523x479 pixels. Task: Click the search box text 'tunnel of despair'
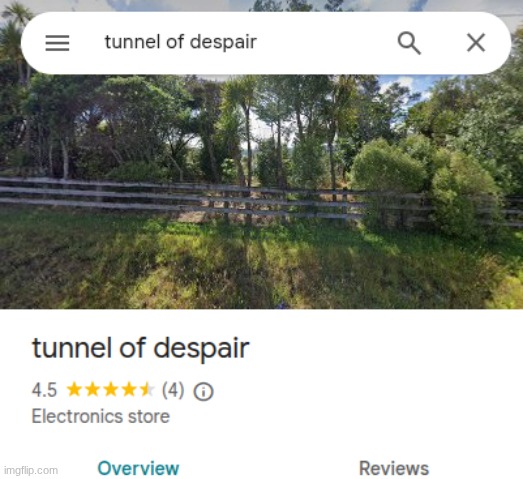point(180,42)
